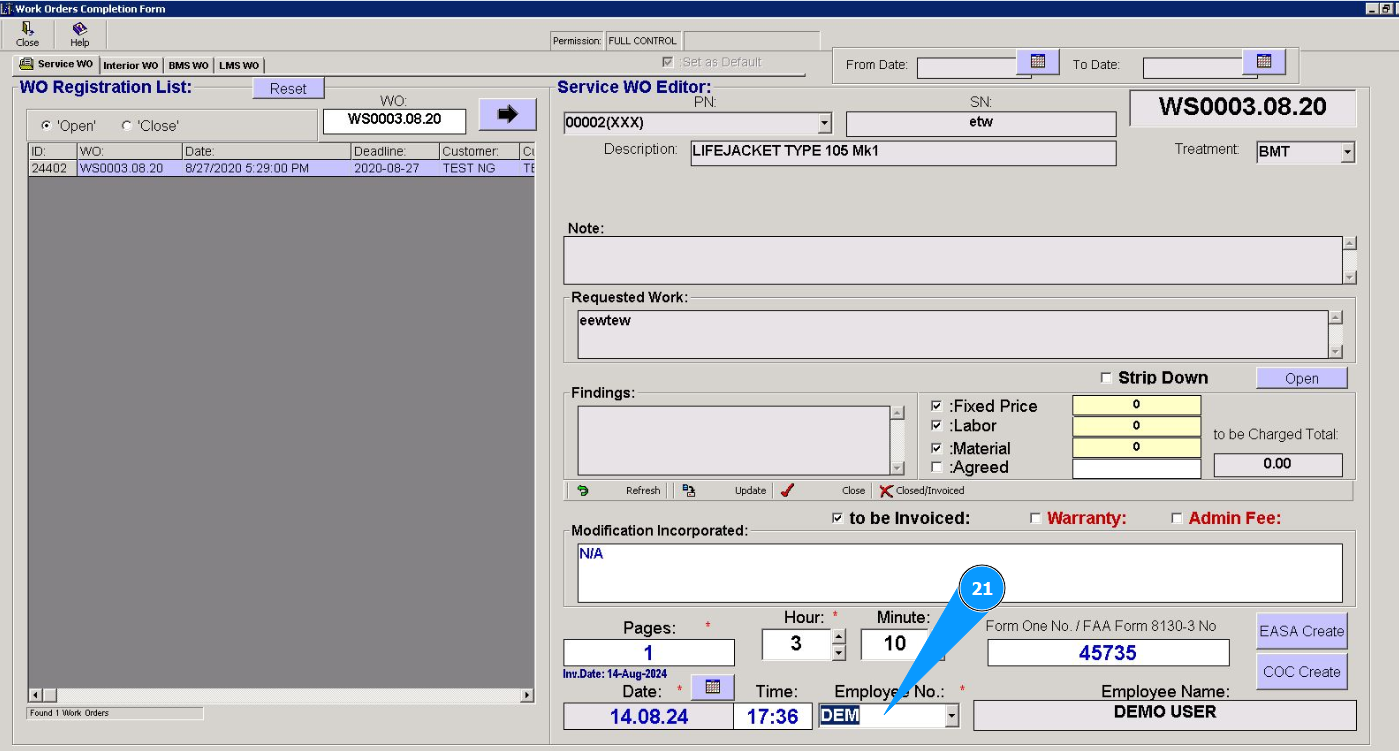The image size is (1399, 751).
Task: Click the Reset button
Action: (288, 89)
